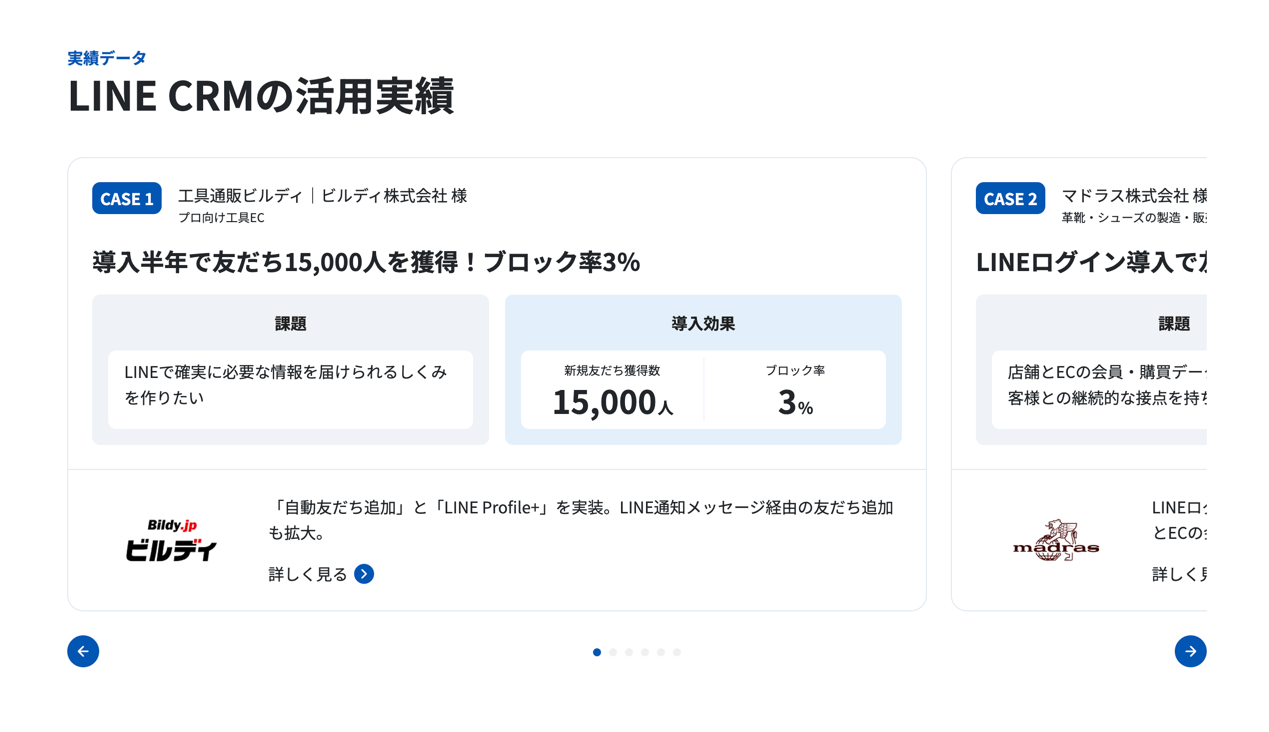Show the sixth, last carousel dot
The height and width of the screenshot is (732, 1269).
pos(677,652)
